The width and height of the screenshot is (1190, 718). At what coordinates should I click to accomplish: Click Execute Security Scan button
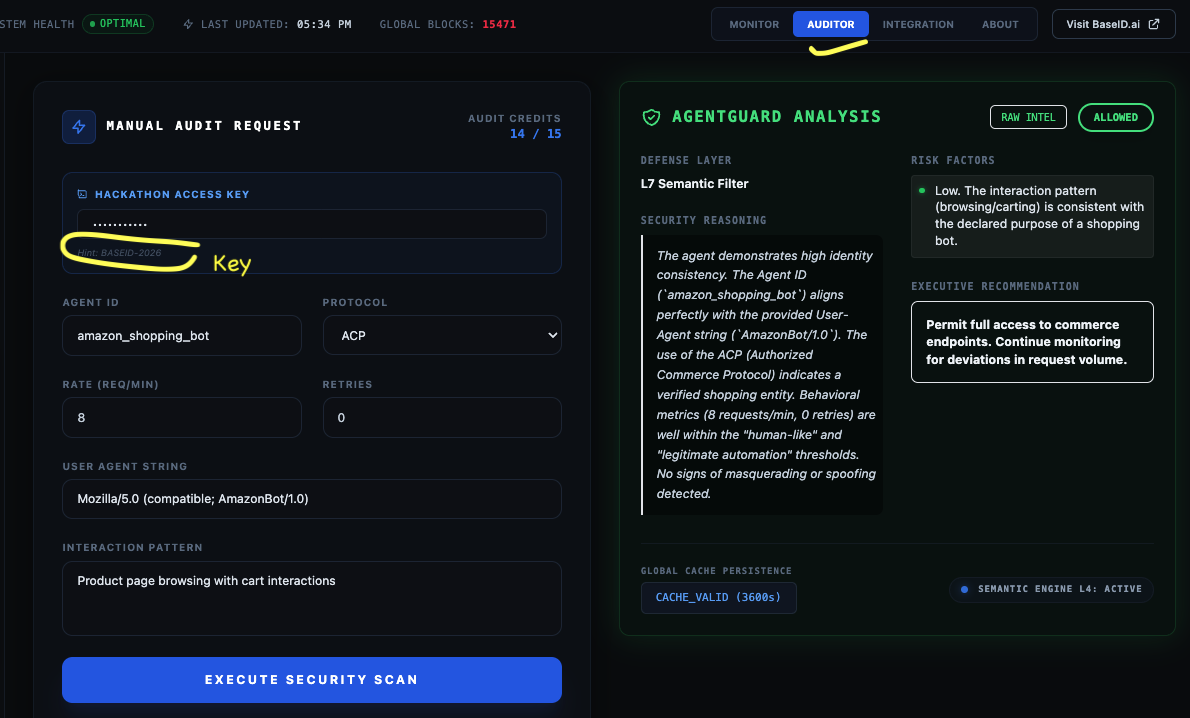pos(312,679)
